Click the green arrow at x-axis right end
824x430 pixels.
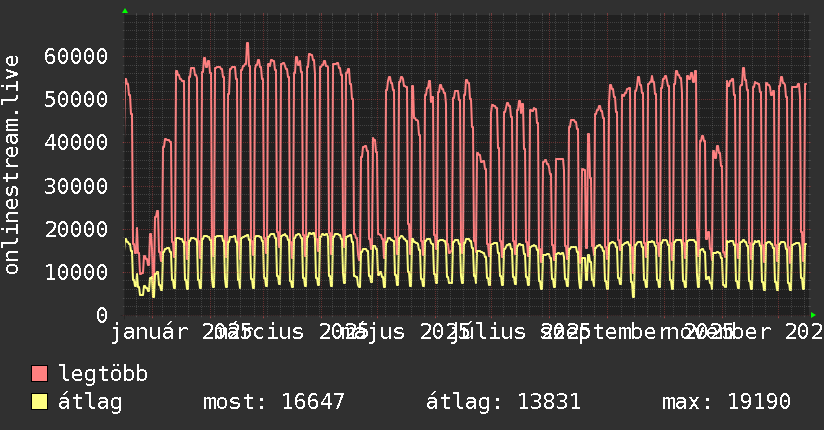click(813, 315)
